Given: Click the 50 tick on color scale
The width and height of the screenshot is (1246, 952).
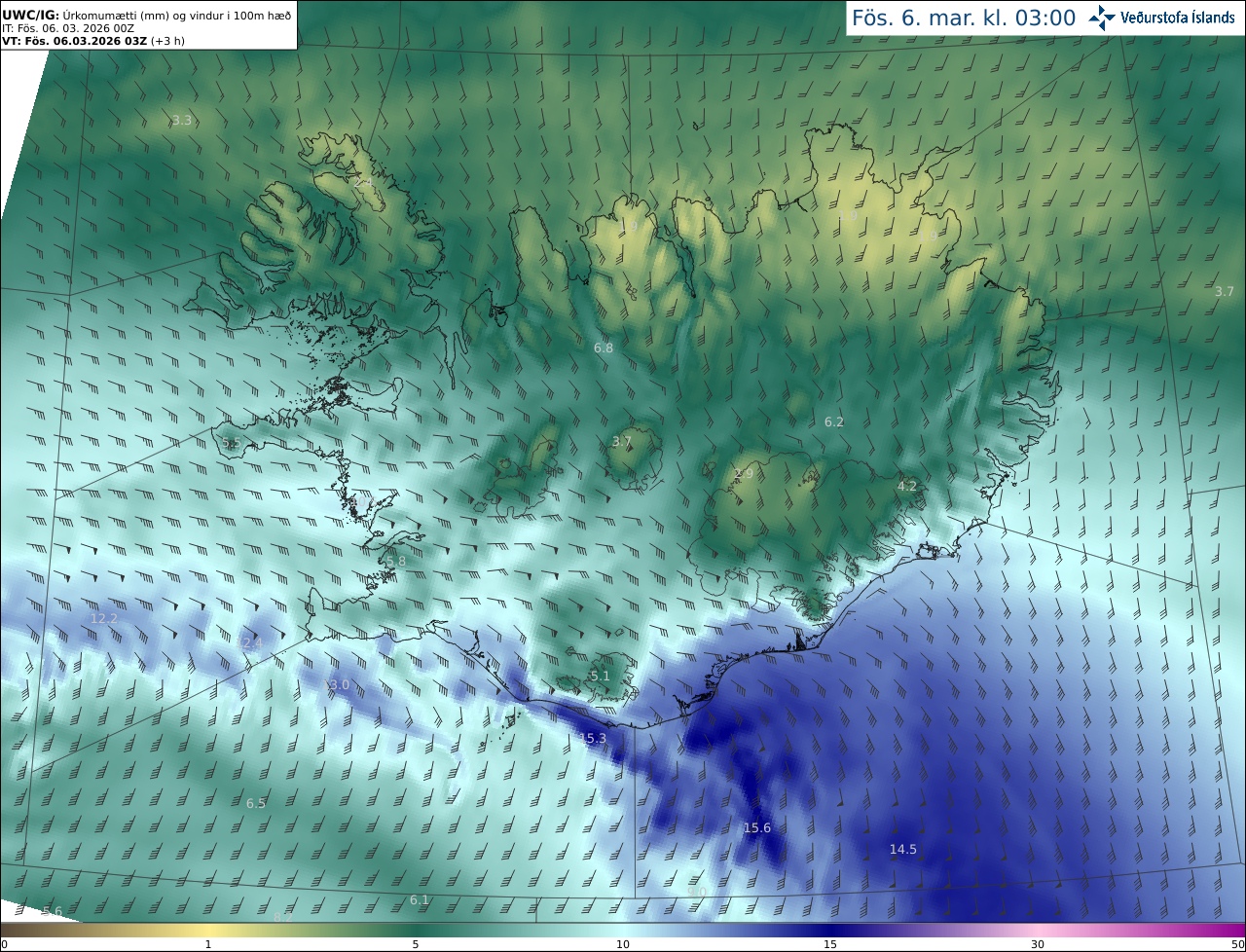Looking at the screenshot, I should 1237,944.
